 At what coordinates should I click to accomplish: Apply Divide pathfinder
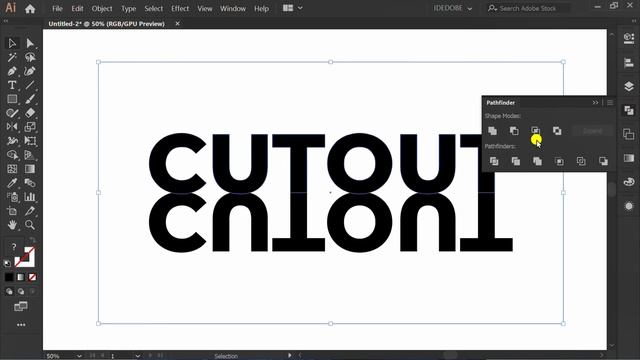click(494, 161)
